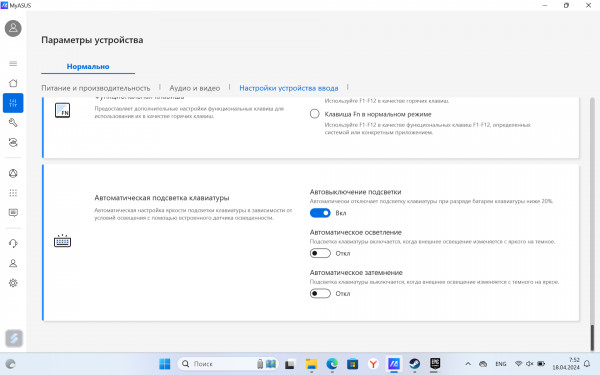Open Microsoft Store from the taskbar
600x375 pixels.
coord(352,364)
